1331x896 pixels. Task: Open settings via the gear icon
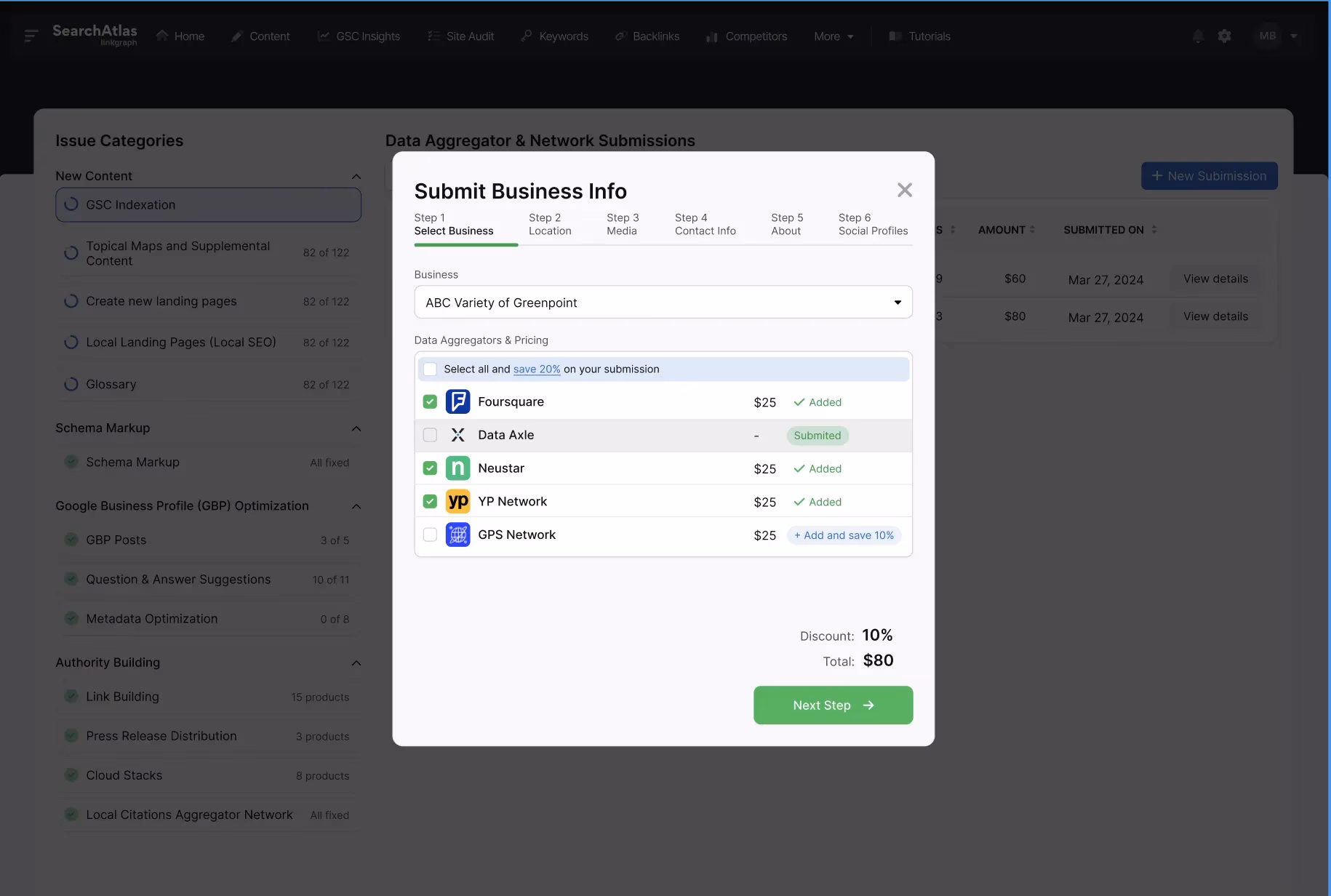coord(1225,36)
